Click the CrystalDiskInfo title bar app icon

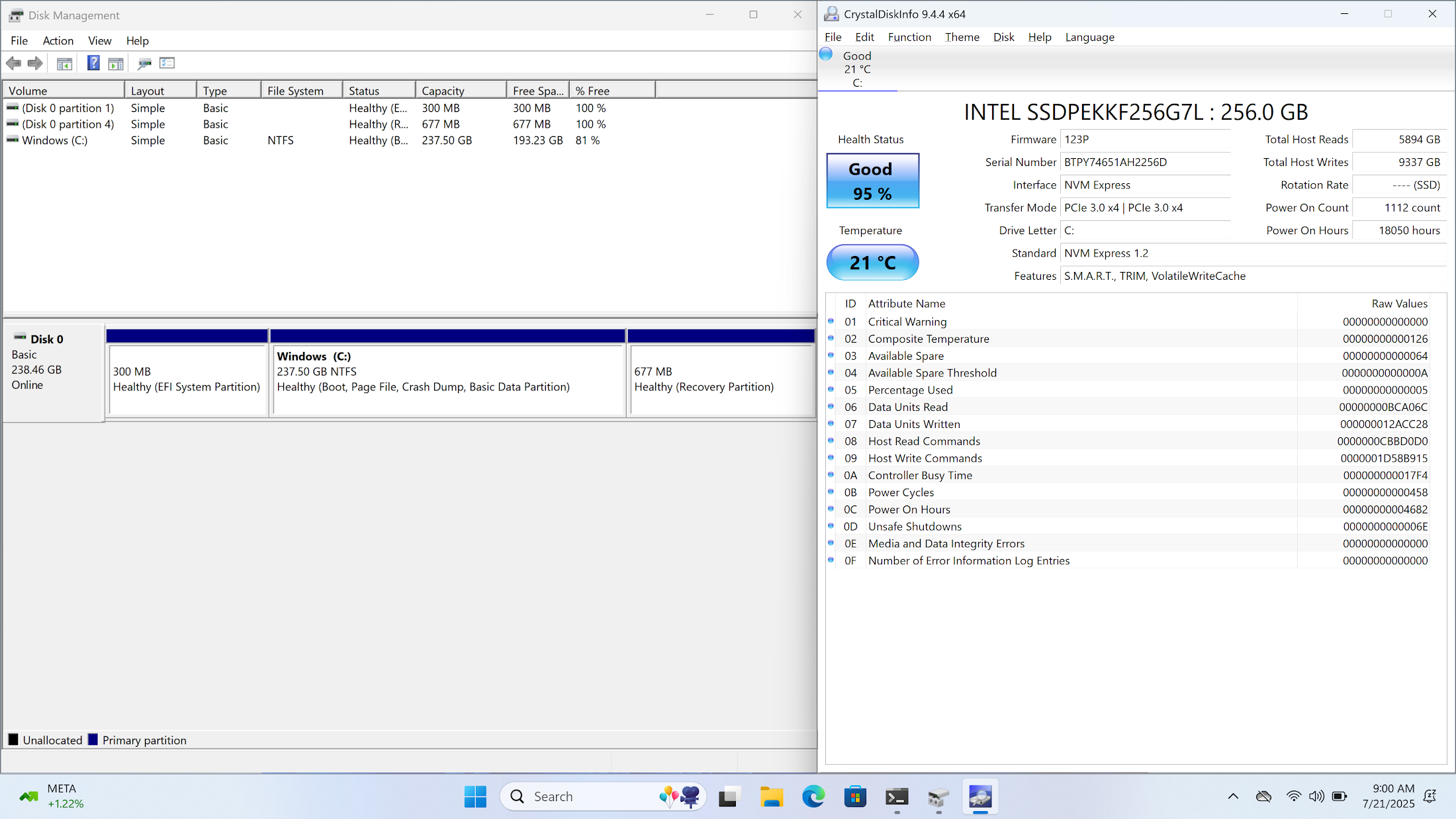832,14
